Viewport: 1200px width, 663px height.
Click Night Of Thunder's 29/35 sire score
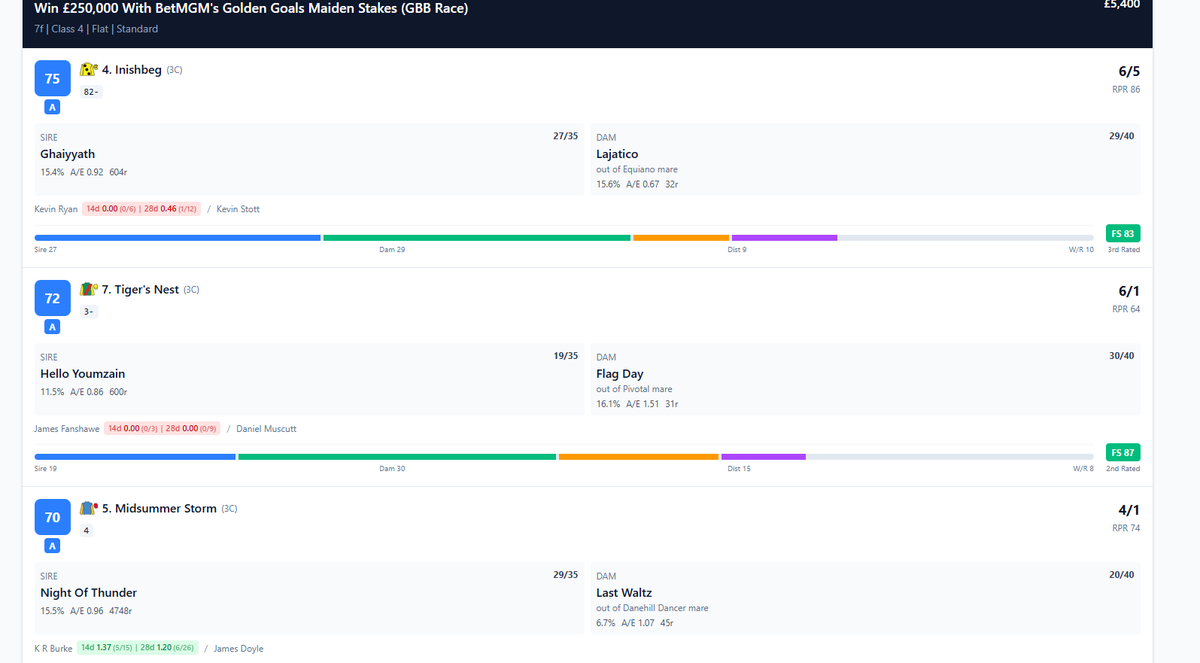(565, 574)
